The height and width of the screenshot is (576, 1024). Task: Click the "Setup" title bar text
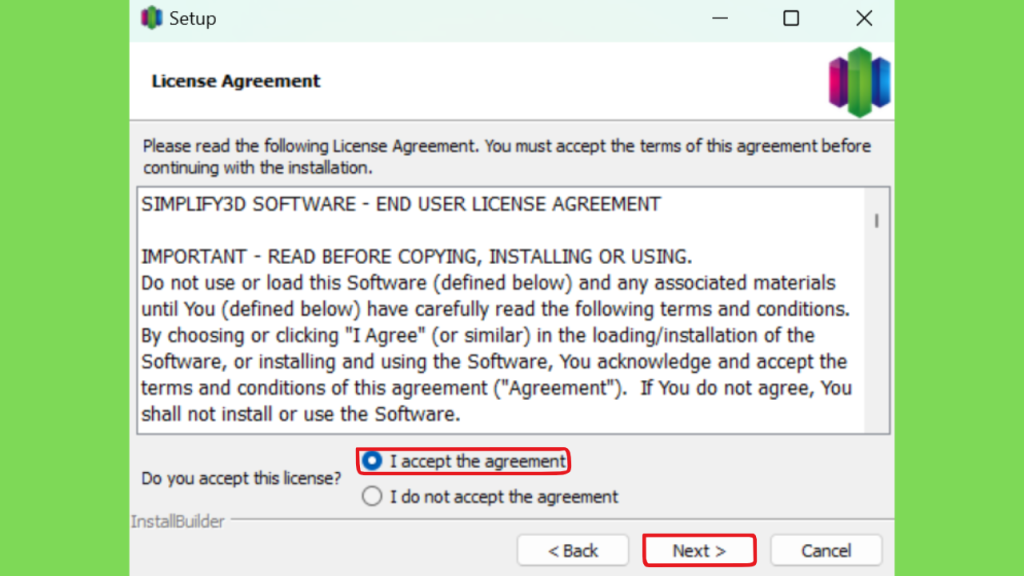coord(193,18)
